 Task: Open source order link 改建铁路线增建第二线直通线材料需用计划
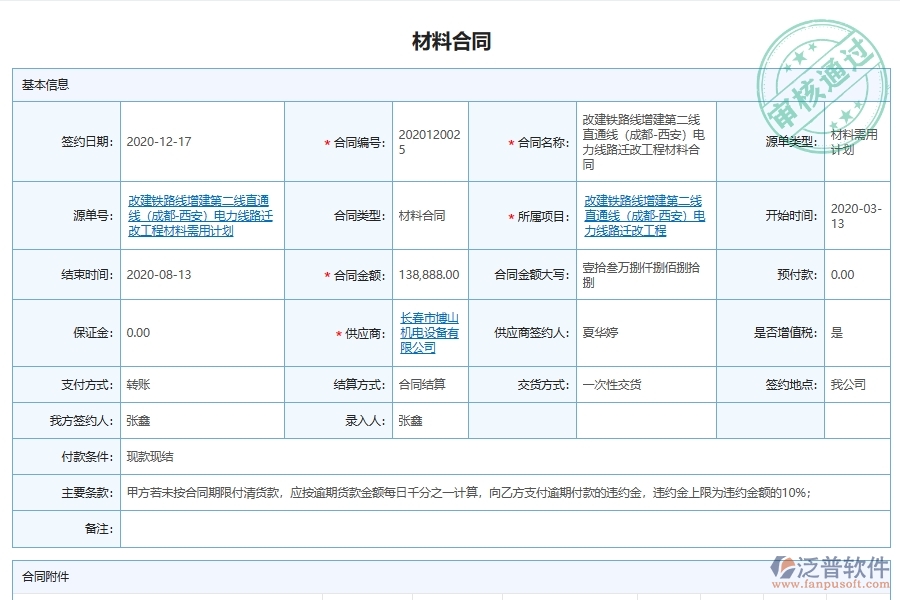coord(200,216)
